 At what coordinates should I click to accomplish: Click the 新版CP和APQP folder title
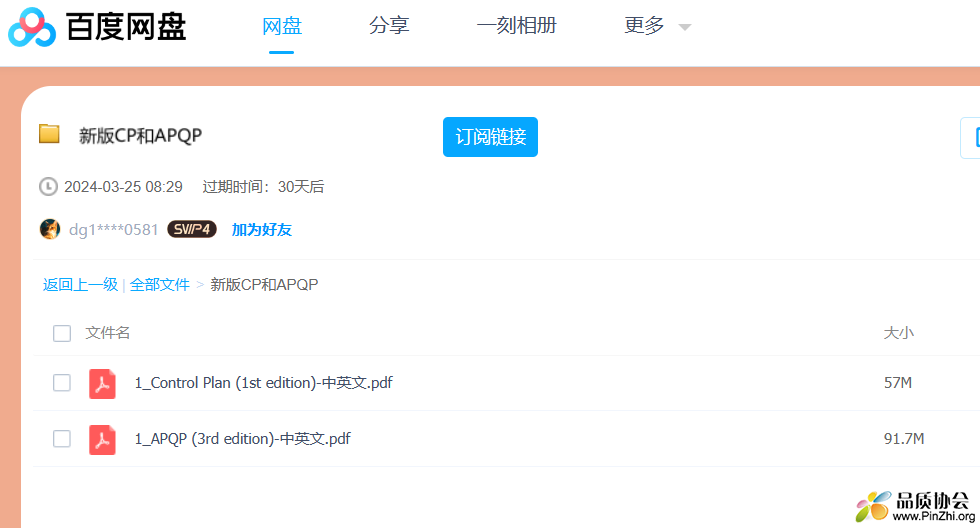[140, 135]
